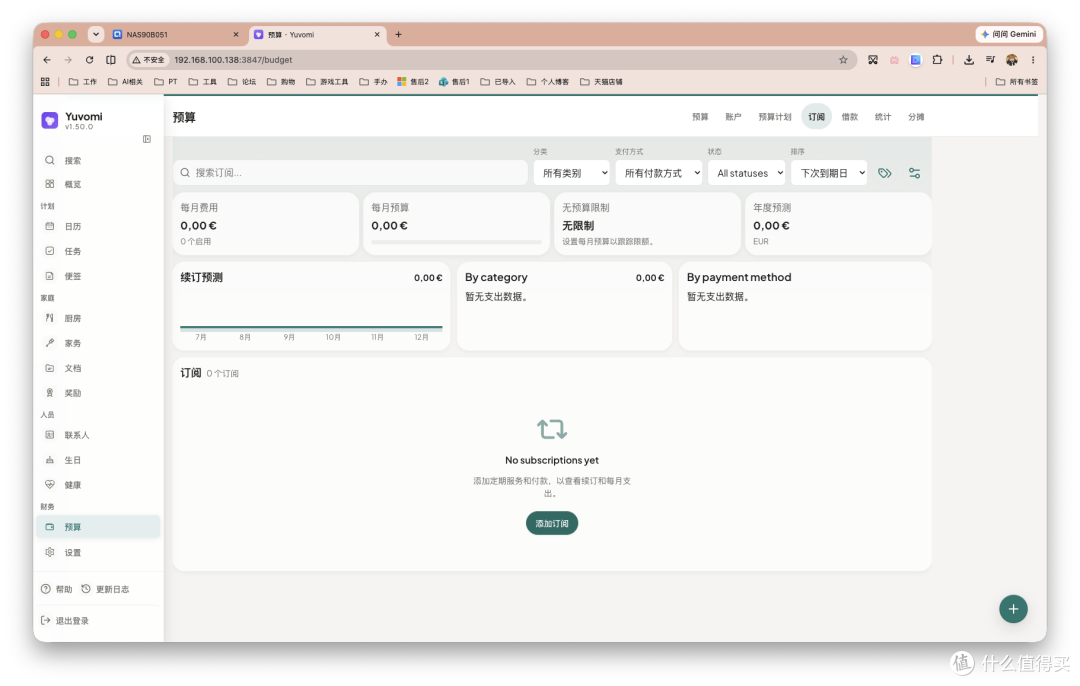Click the 每月费用 summary card
The width and height of the screenshot is (1080, 686).
266,224
